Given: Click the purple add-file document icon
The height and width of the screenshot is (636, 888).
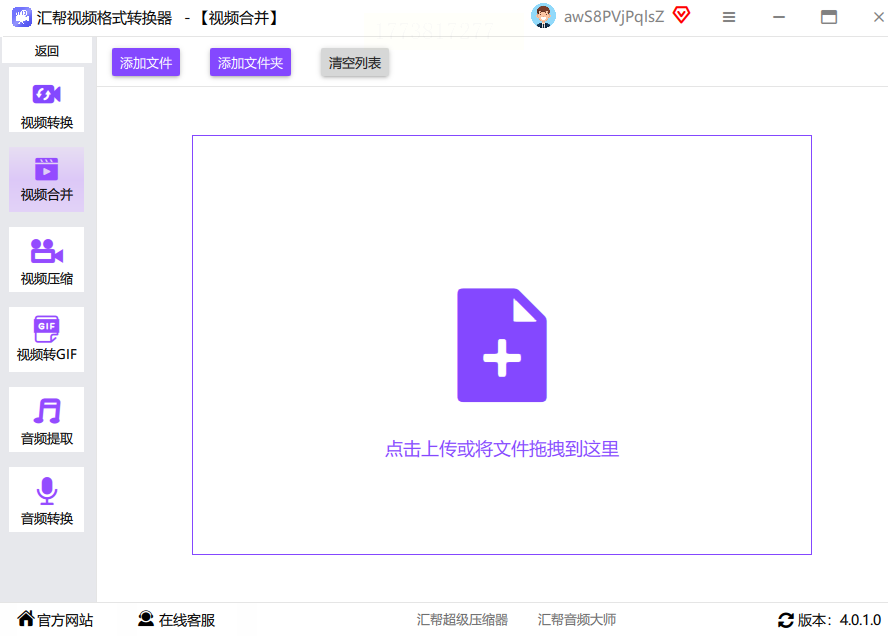Looking at the screenshot, I should pos(502,345).
